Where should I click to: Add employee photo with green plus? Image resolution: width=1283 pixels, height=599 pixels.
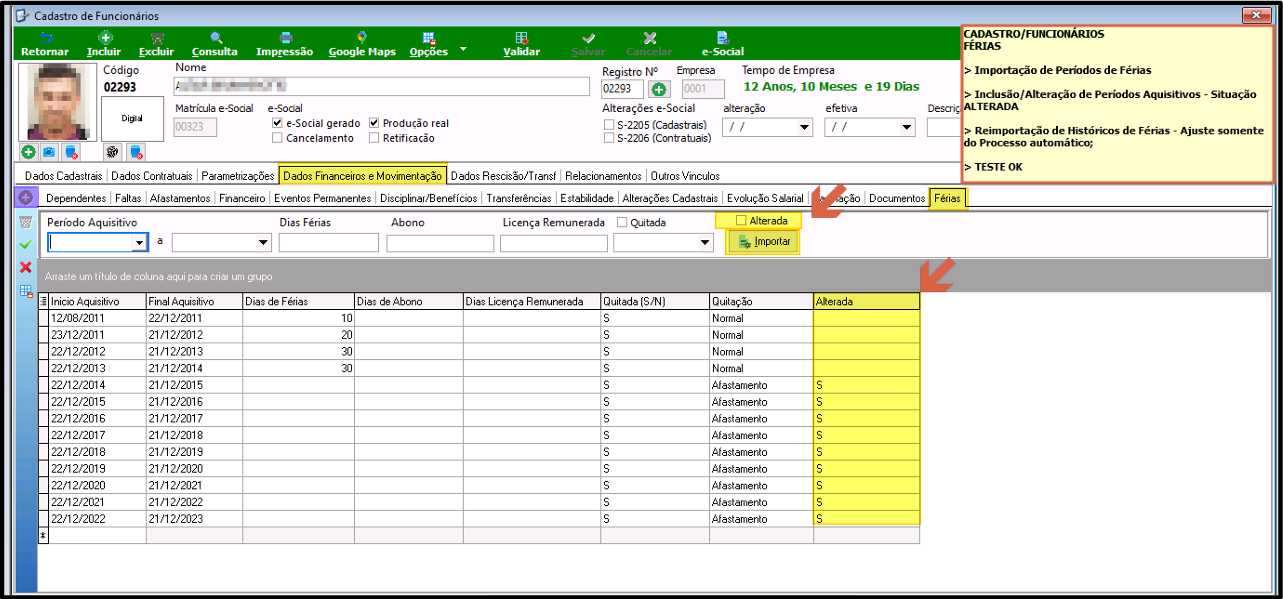(28, 152)
